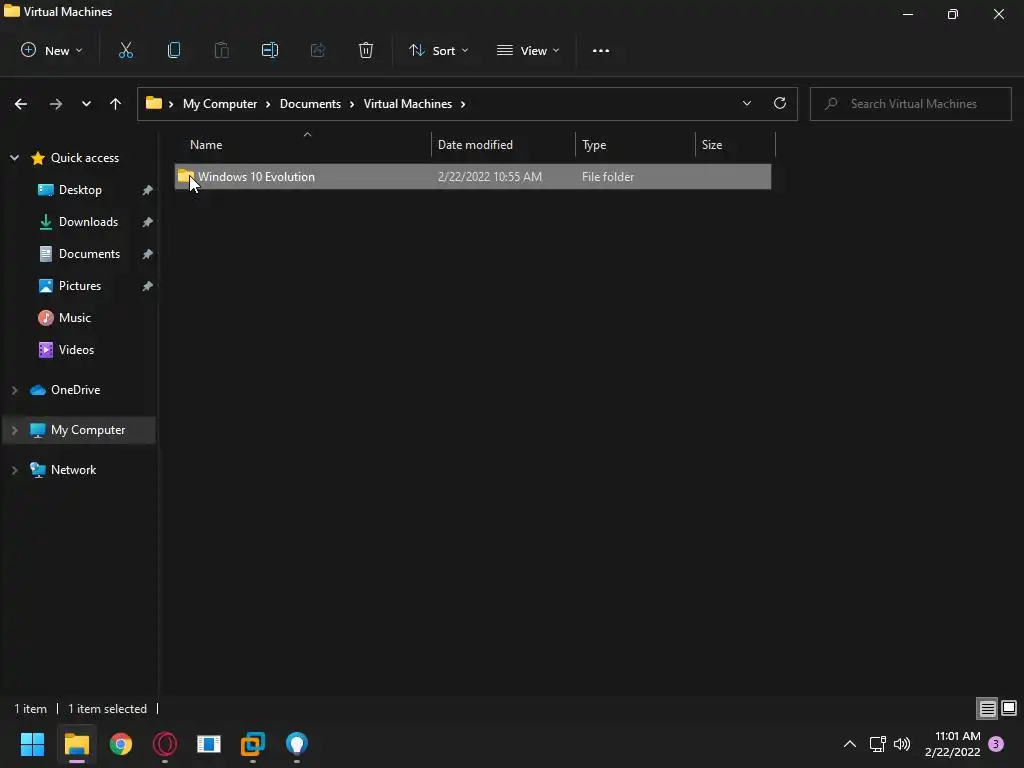Screen dimensions: 1024x768
Task: Open the notification badge showing 3
Action: click(996, 744)
